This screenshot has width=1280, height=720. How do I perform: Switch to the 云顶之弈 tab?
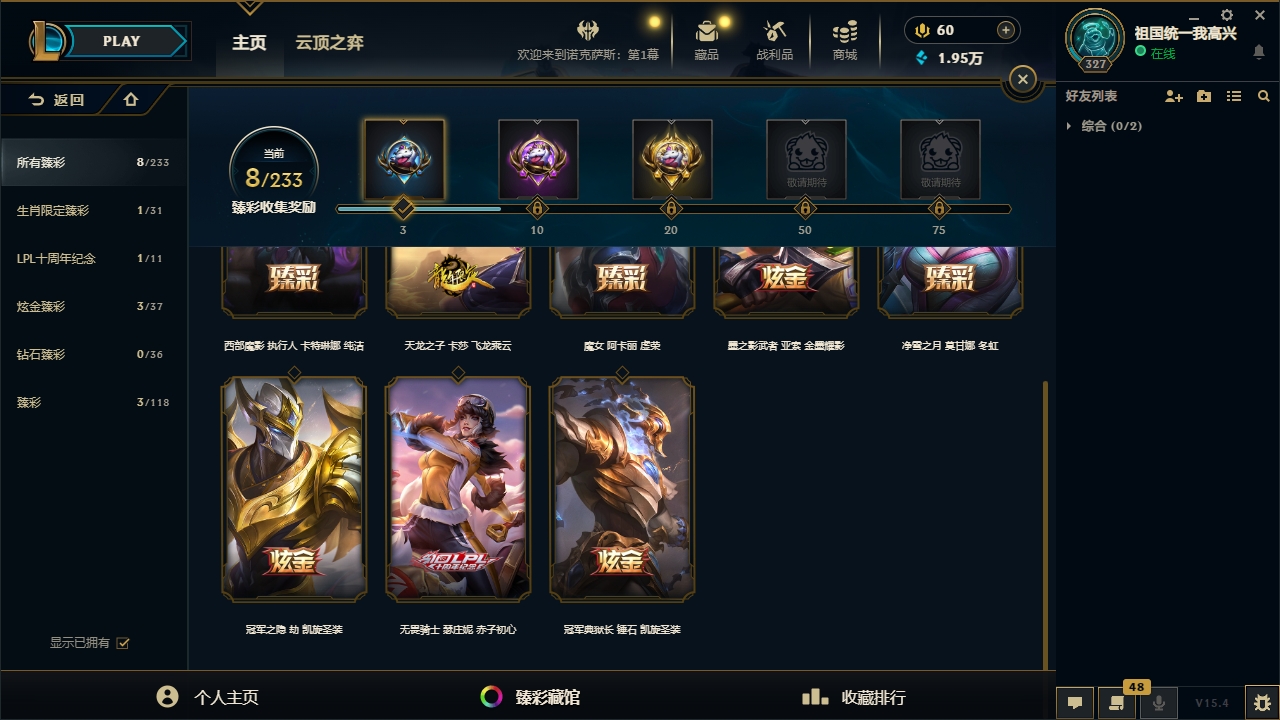click(x=329, y=43)
